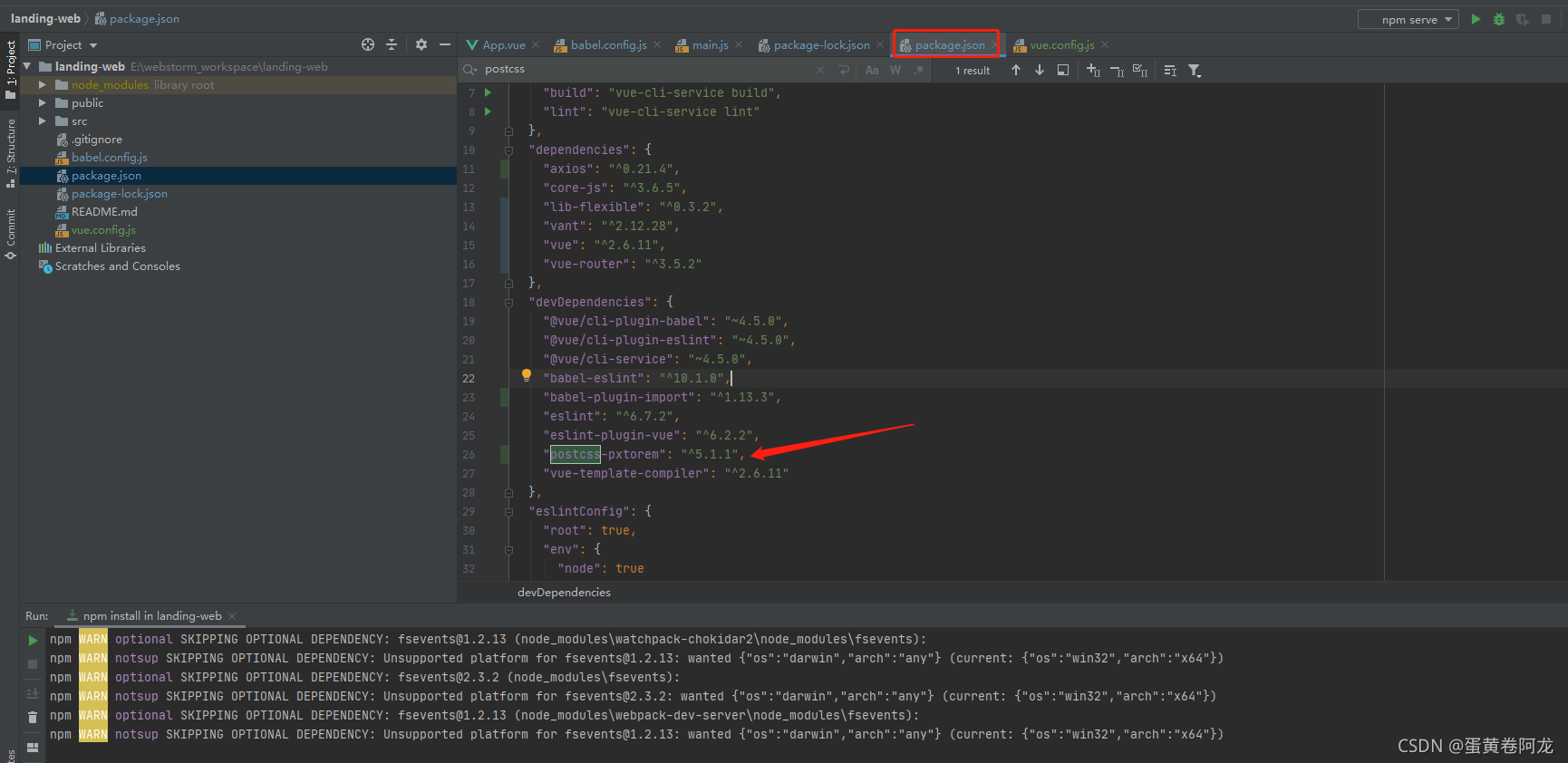
Task: Go to previous search occurrence
Action: (1016, 70)
